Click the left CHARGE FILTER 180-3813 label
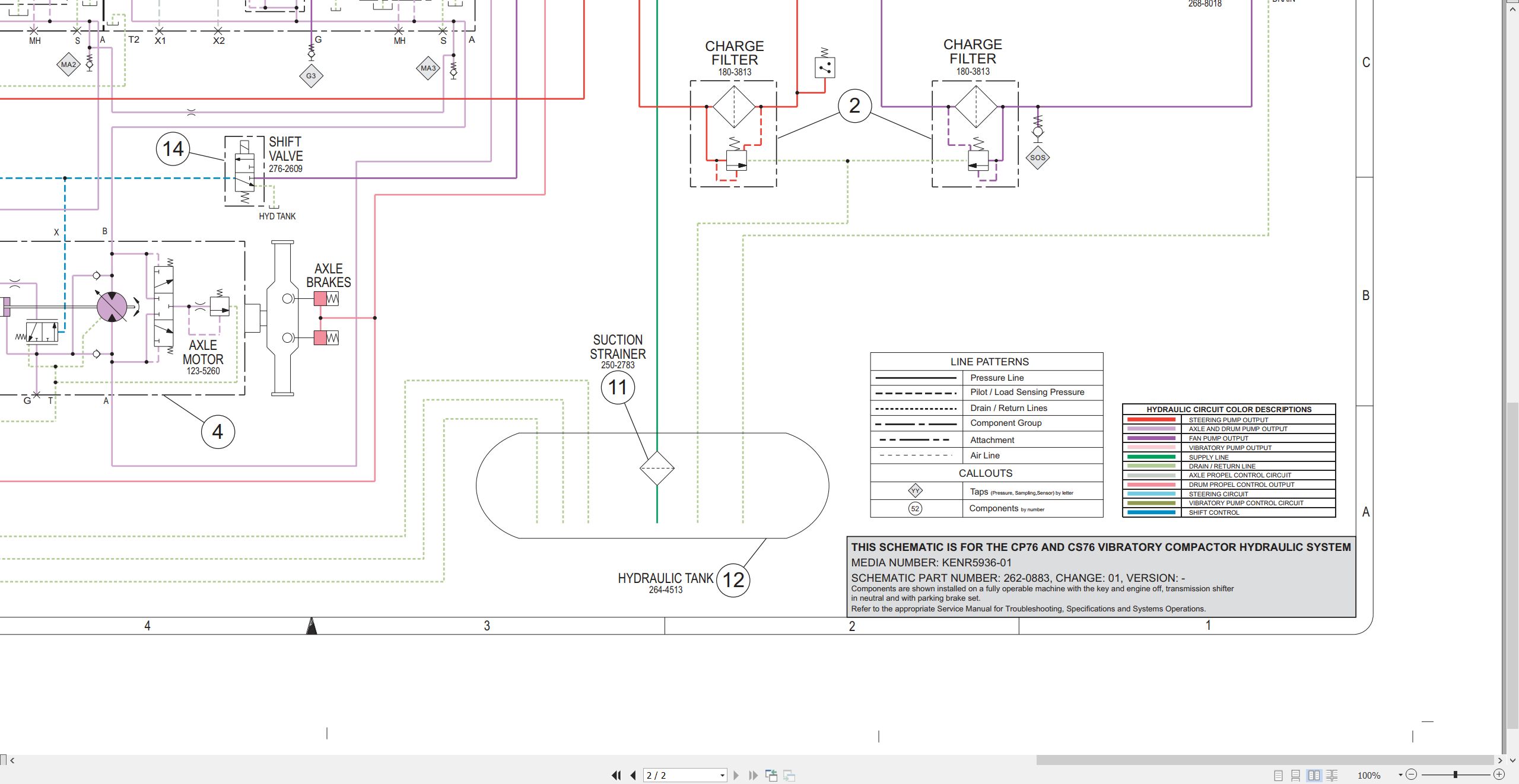The height and width of the screenshot is (784, 1519). pos(735,58)
